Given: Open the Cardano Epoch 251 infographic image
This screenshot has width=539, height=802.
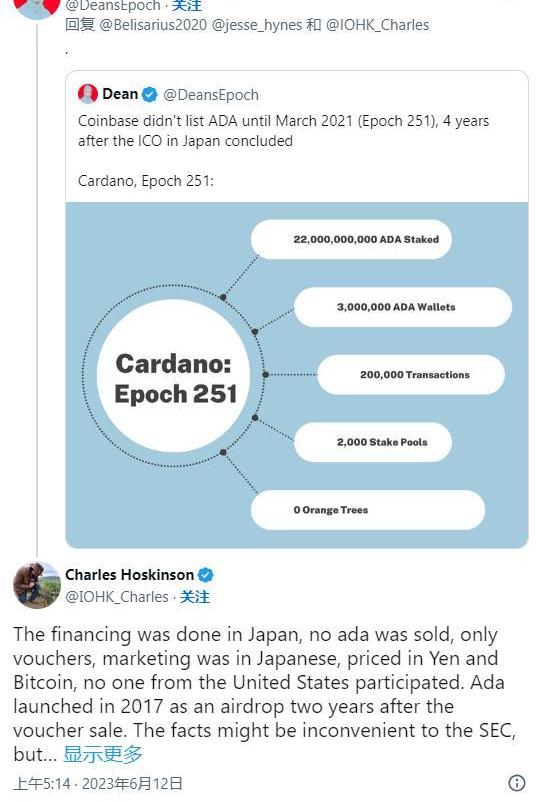Looking at the screenshot, I should coord(297,375).
